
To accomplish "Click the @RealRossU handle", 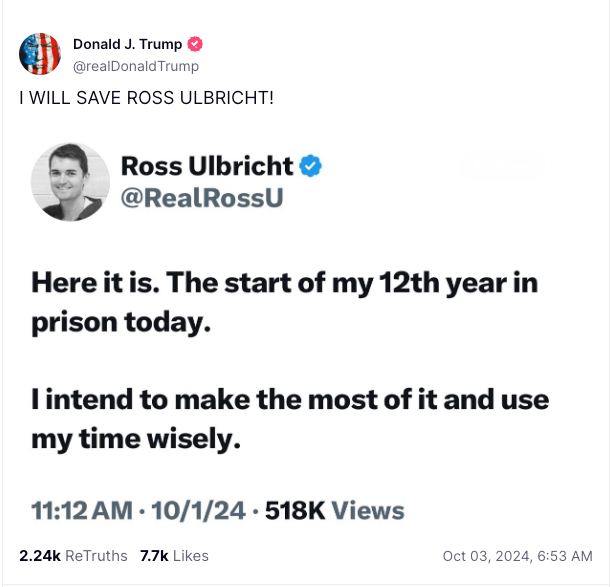I will click(x=201, y=198).
